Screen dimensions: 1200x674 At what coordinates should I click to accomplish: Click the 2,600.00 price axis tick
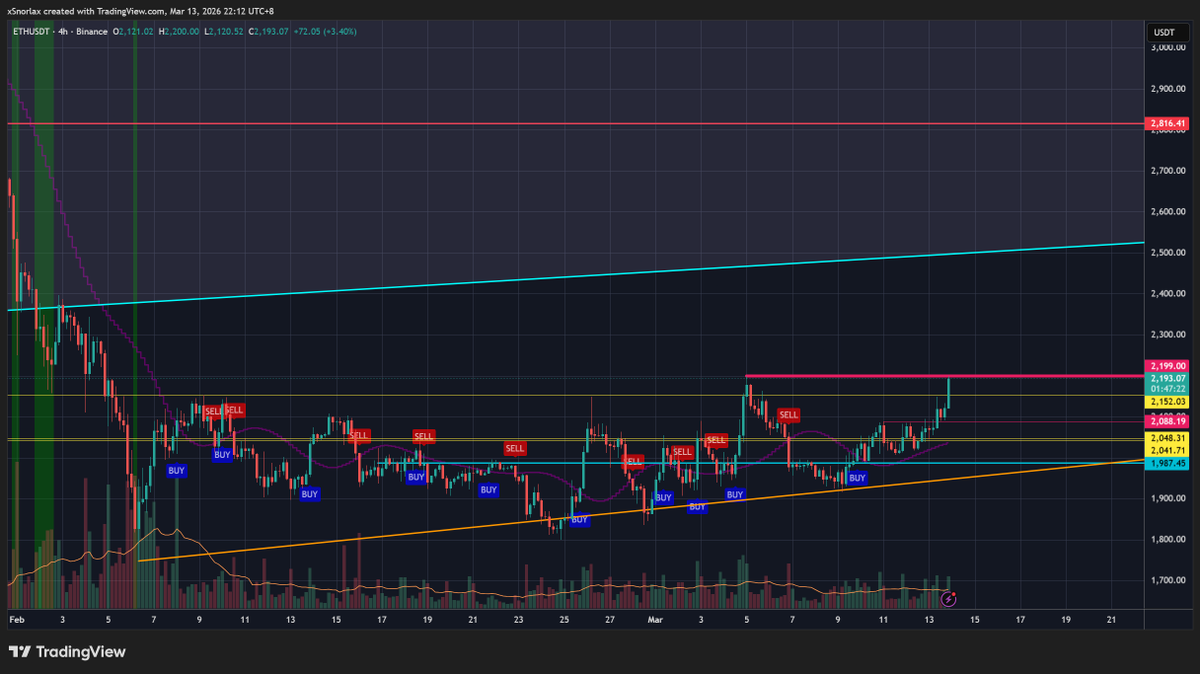pos(1167,212)
